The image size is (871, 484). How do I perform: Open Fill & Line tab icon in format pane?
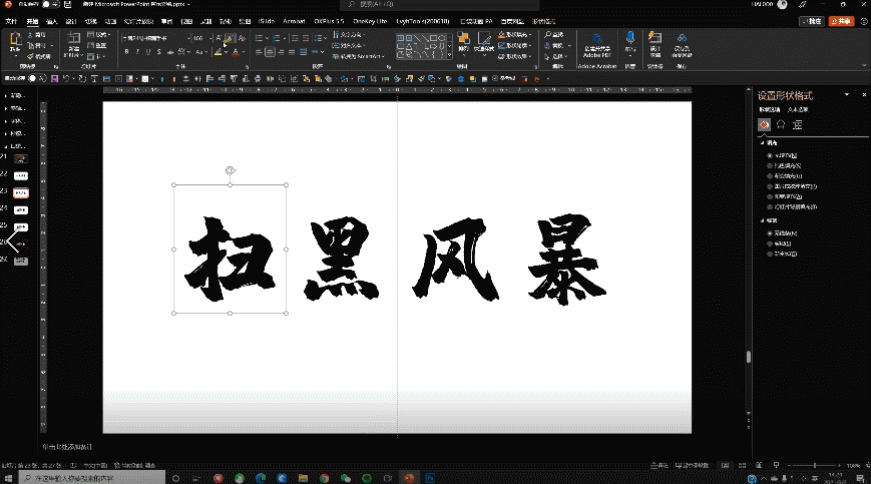tap(764, 124)
